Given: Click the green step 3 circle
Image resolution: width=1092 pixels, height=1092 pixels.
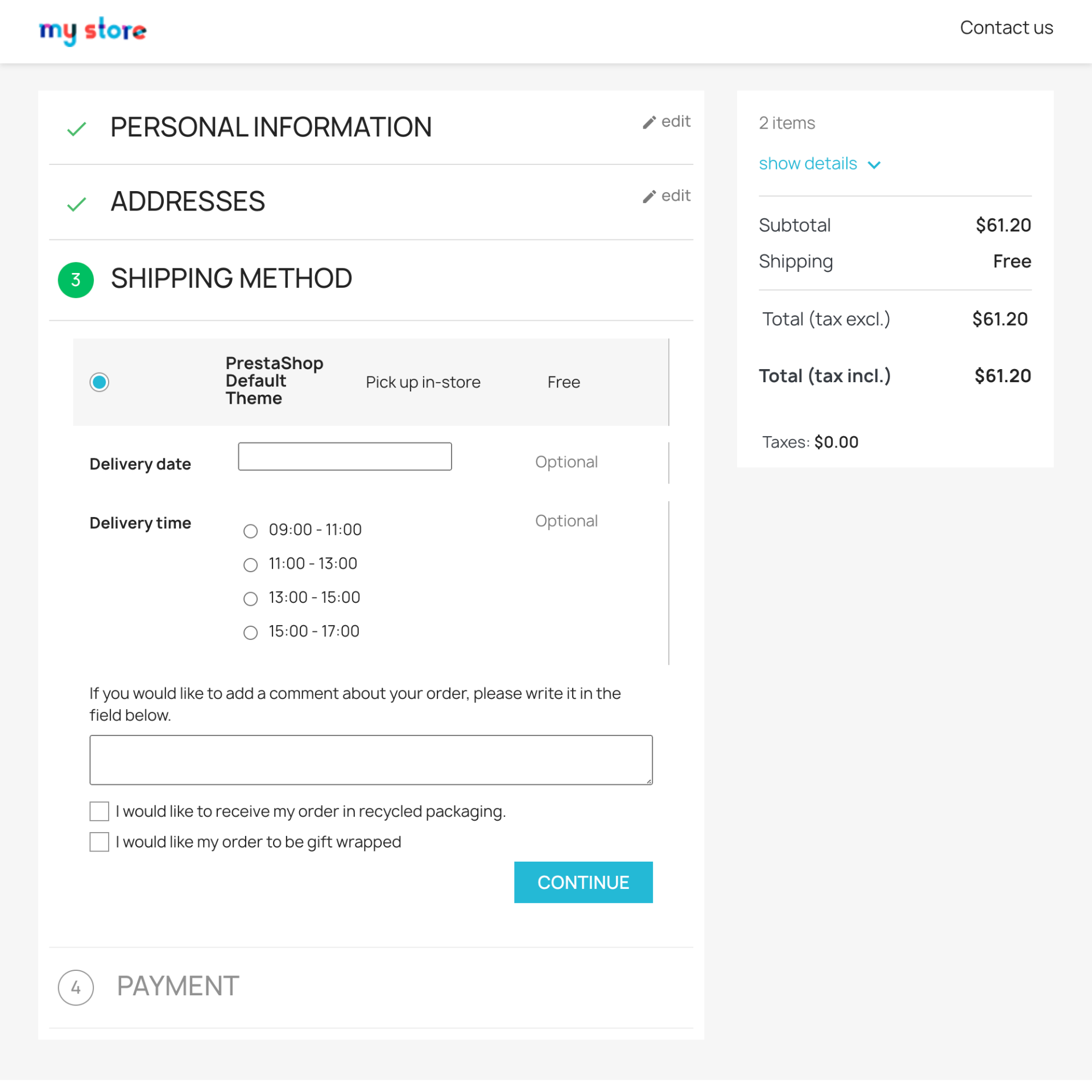Looking at the screenshot, I should [76, 280].
